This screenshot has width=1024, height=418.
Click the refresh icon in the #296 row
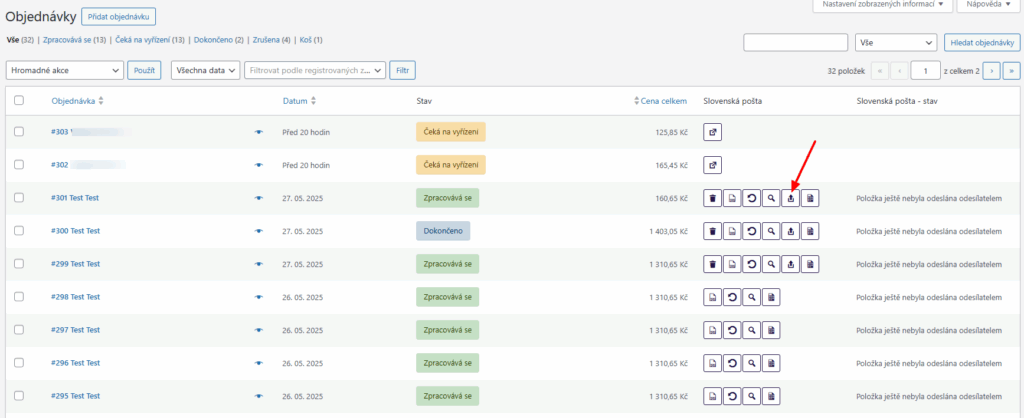click(732, 362)
